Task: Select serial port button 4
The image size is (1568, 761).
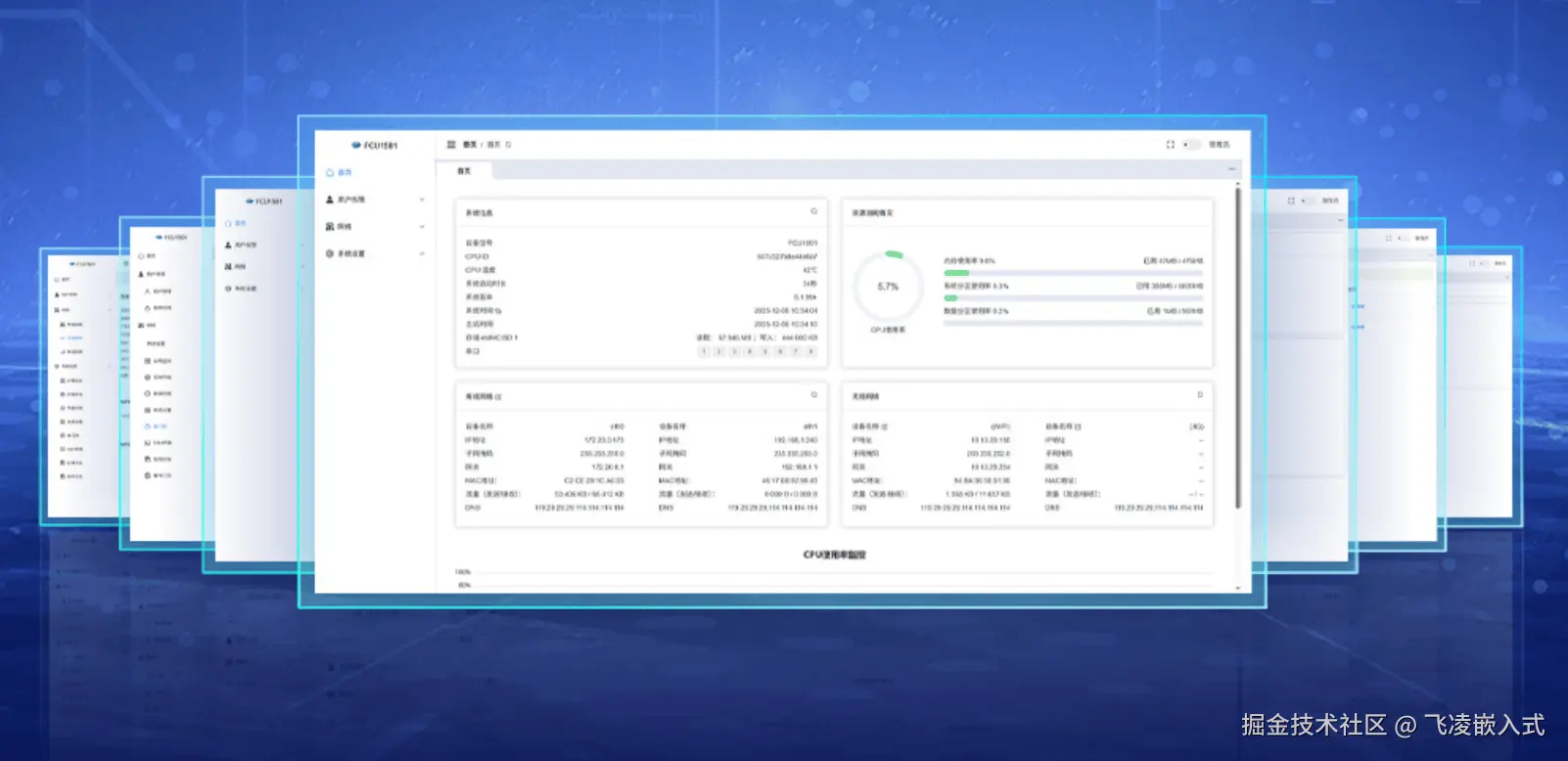Action: click(x=750, y=351)
